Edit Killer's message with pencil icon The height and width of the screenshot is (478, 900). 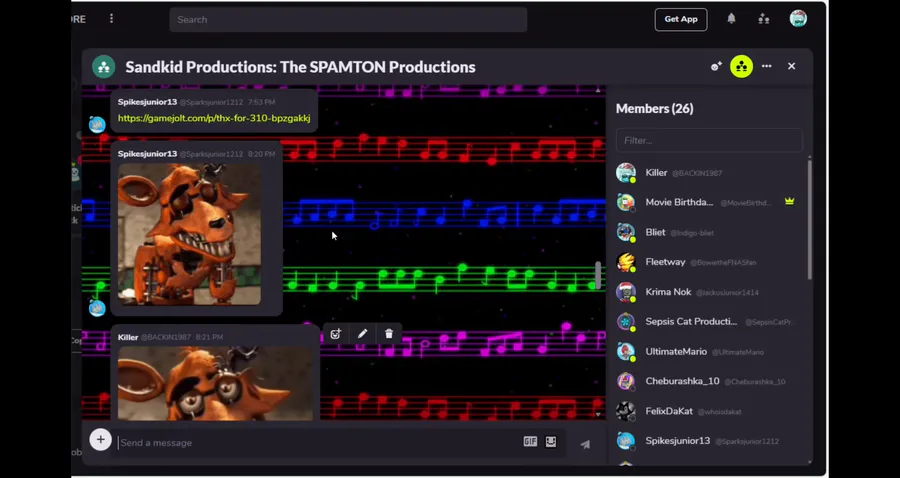coord(362,334)
